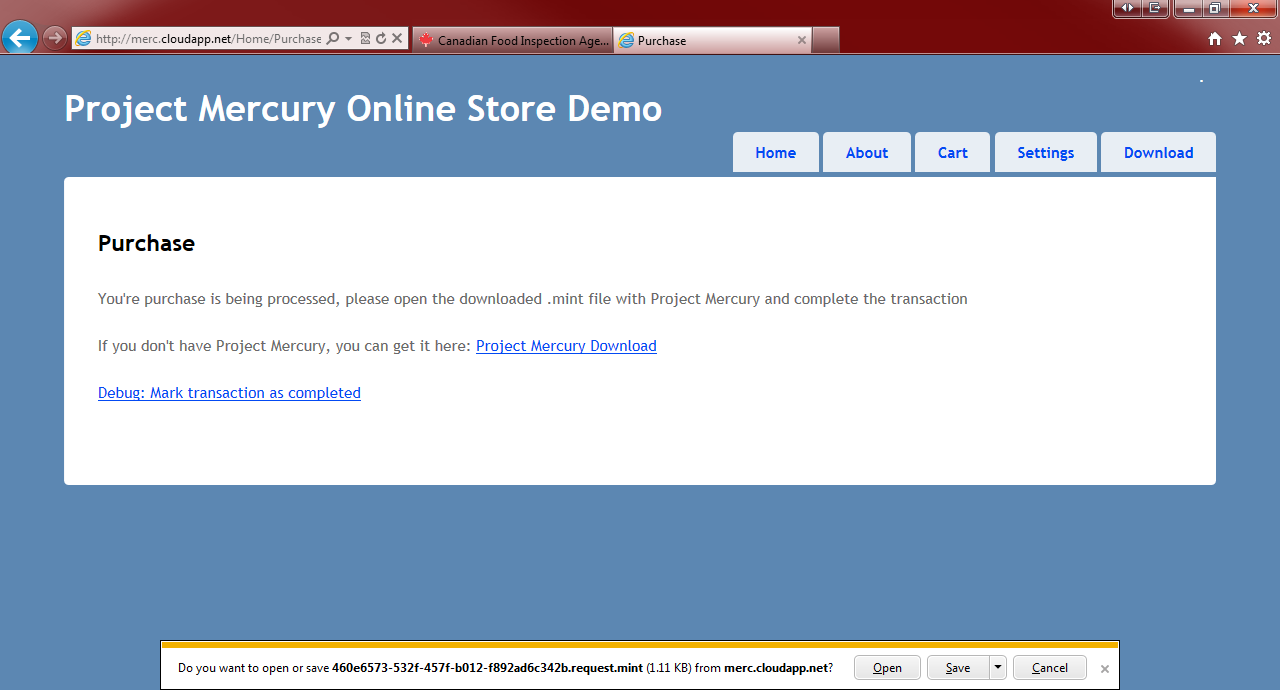This screenshot has width=1280, height=690.
Task: Click the Project Mercury Online Store Demo title
Action: 363,109
